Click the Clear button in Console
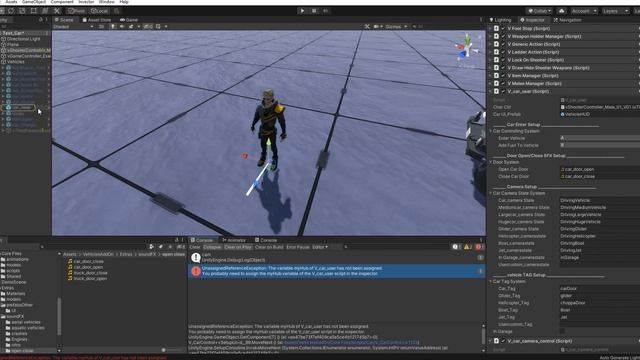Viewport: 640px width, 360px height. (195, 247)
